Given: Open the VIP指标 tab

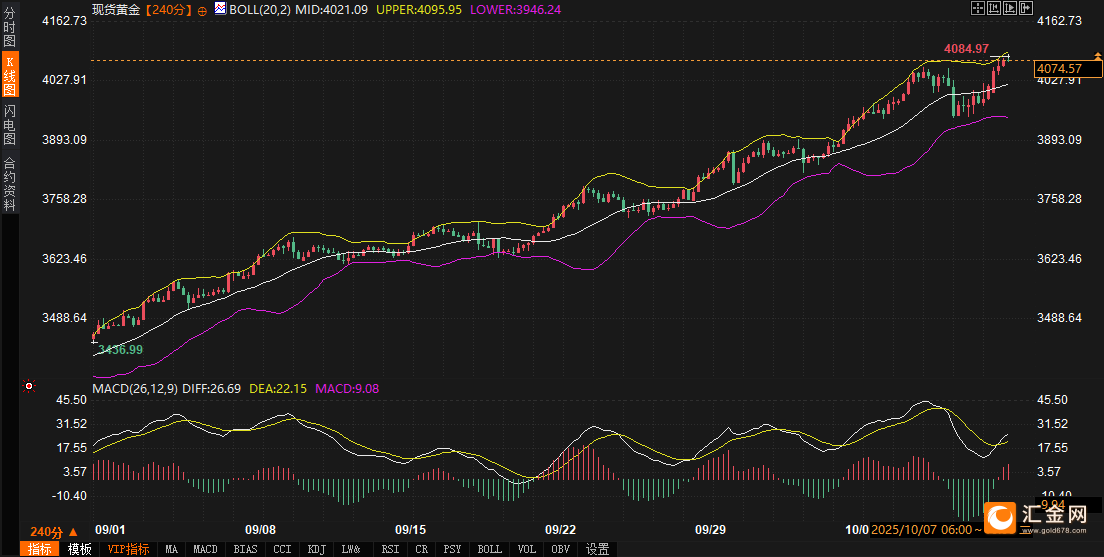Looking at the screenshot, I should point(128,549).
